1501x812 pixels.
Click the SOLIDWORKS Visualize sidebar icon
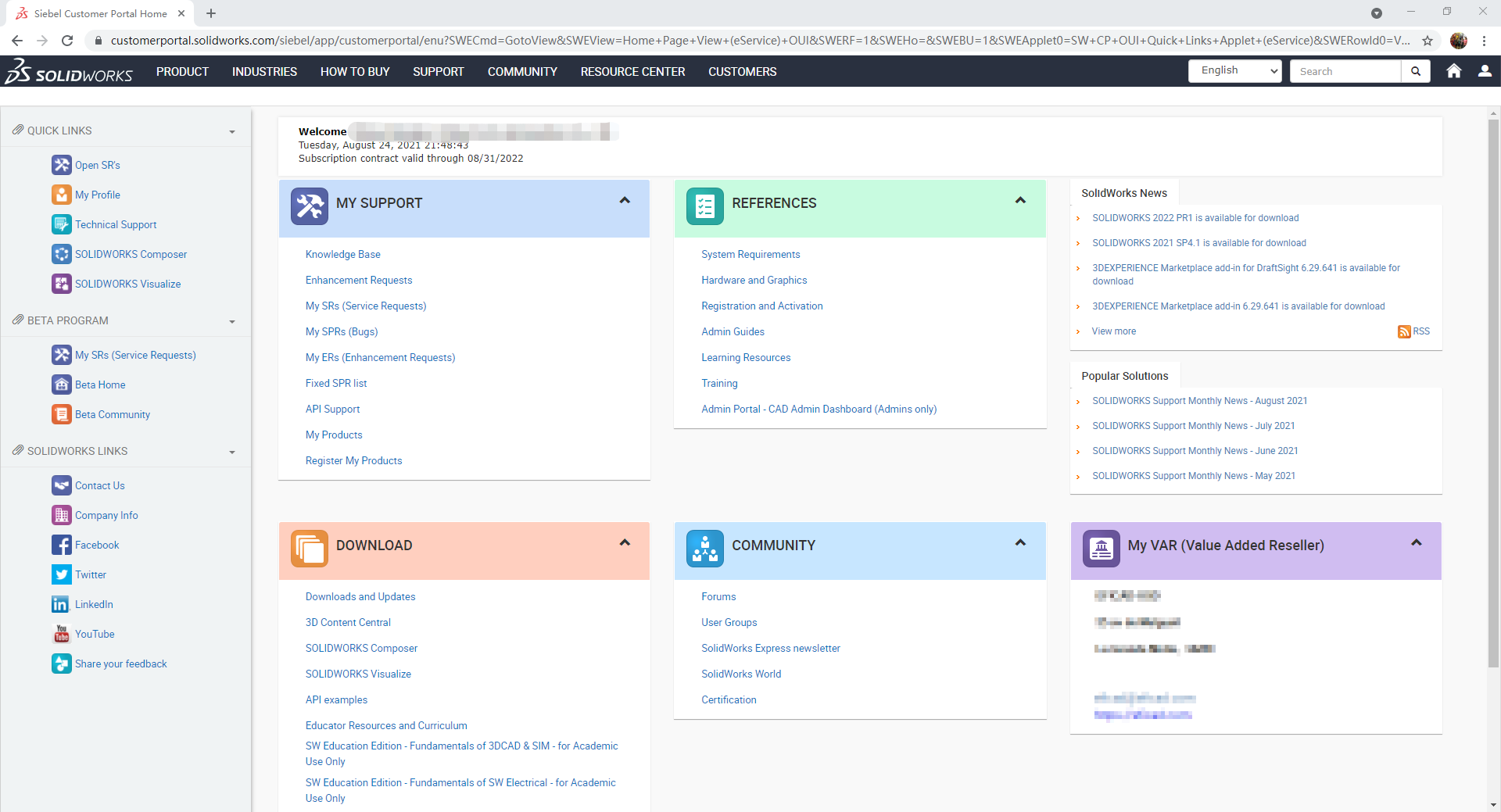[61, 284]
